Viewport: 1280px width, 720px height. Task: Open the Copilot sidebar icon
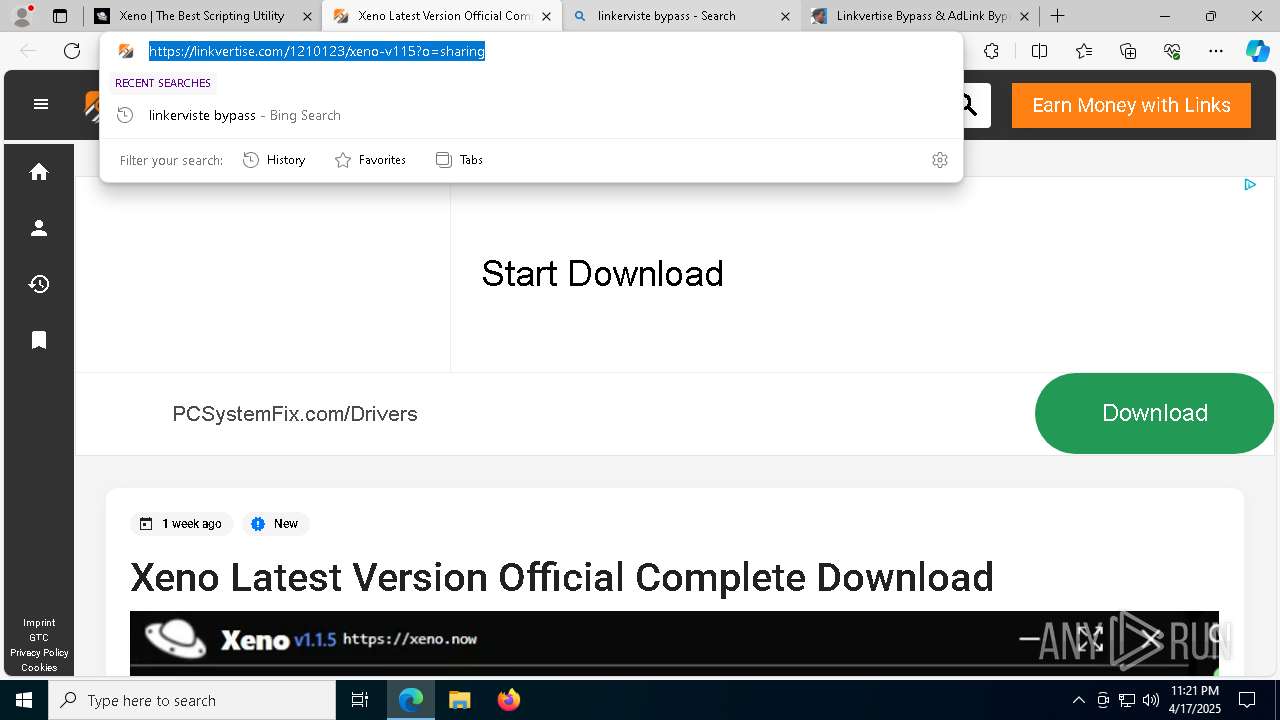click(1257, 51)
